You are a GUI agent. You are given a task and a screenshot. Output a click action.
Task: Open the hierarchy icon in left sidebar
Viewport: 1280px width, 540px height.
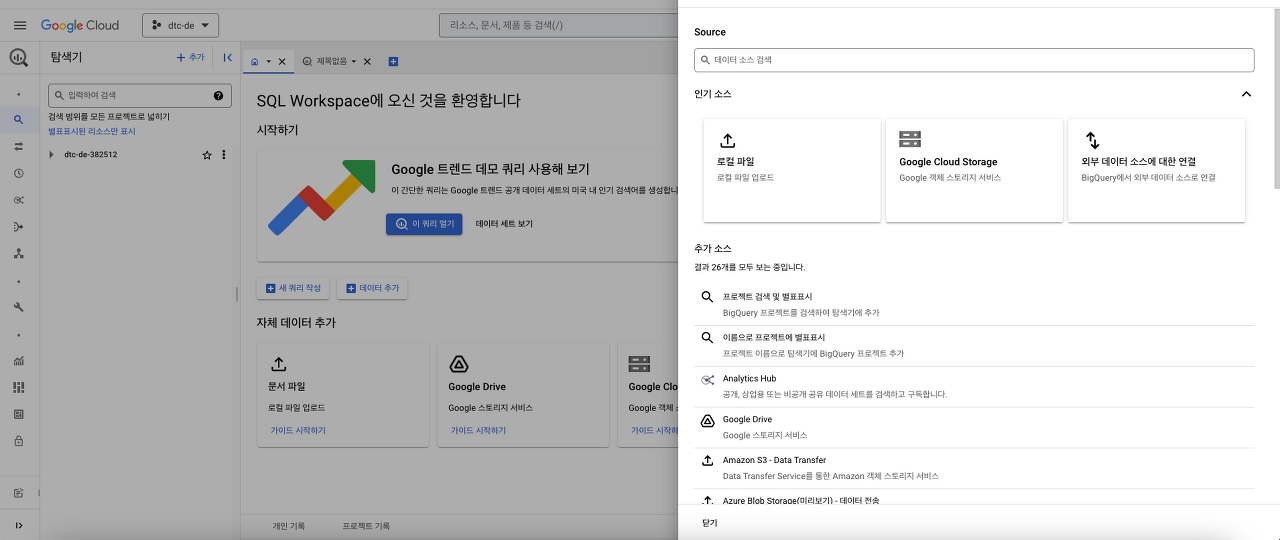coord(19,254)
